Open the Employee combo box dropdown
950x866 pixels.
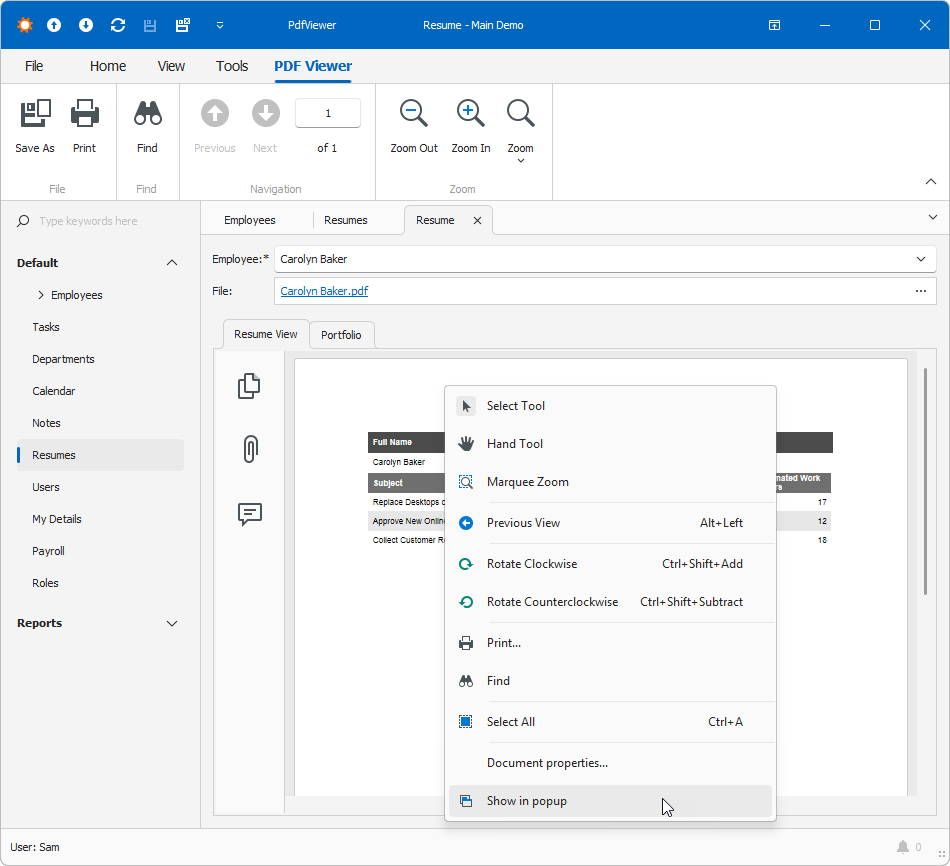tap(920, 259)
